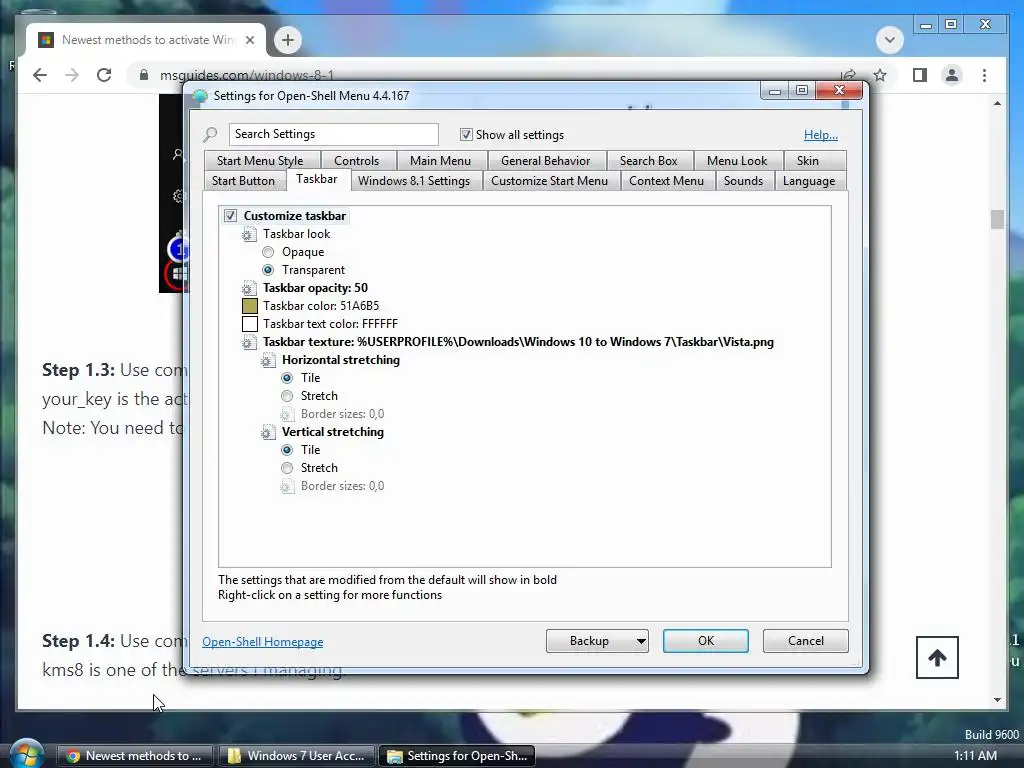Image resolution: width=1024 pixels, height=768 pixels.
Task: Click the Horizontal stretching setting icon
Action: [x=268, y=360]
